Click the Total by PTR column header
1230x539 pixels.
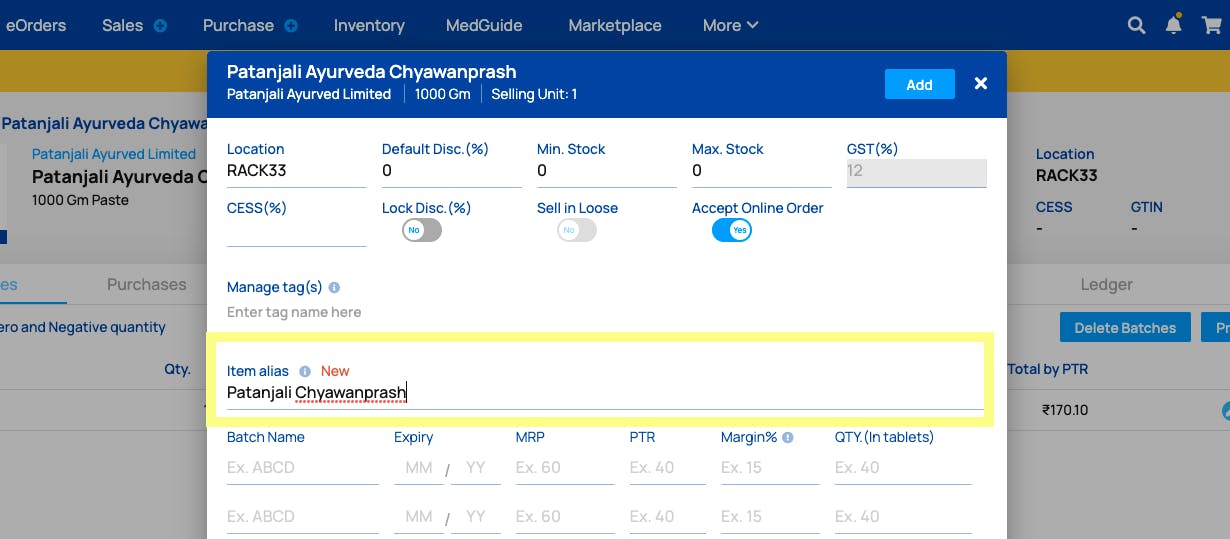(1048, 369)
